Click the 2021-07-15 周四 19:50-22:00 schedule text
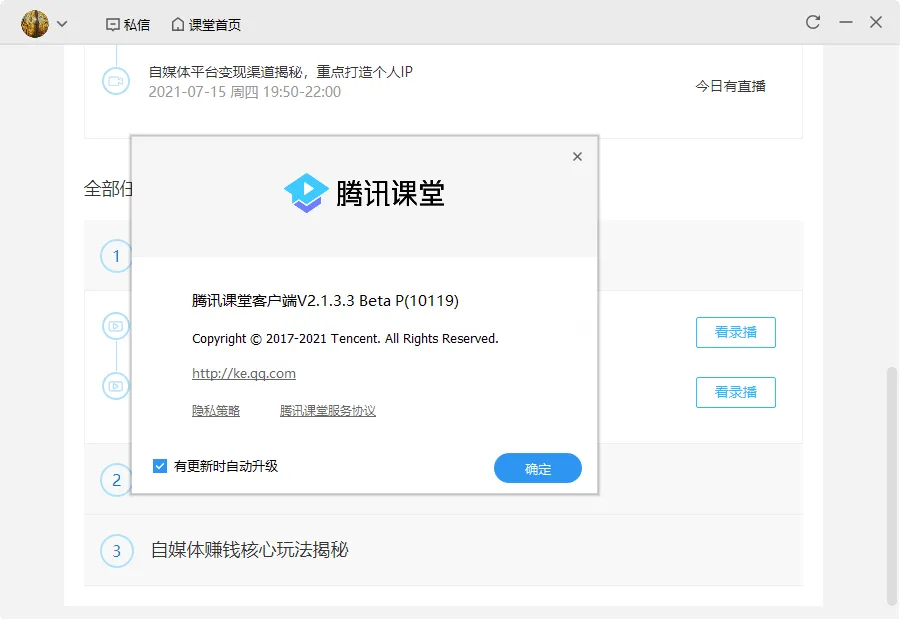This screenshot has height=620, width=900. point(245,92)
